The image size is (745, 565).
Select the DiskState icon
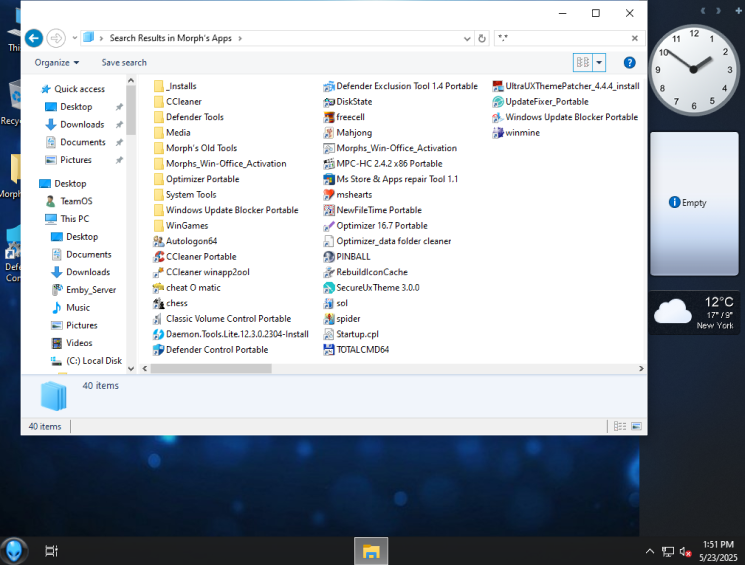tap(329, 102)
